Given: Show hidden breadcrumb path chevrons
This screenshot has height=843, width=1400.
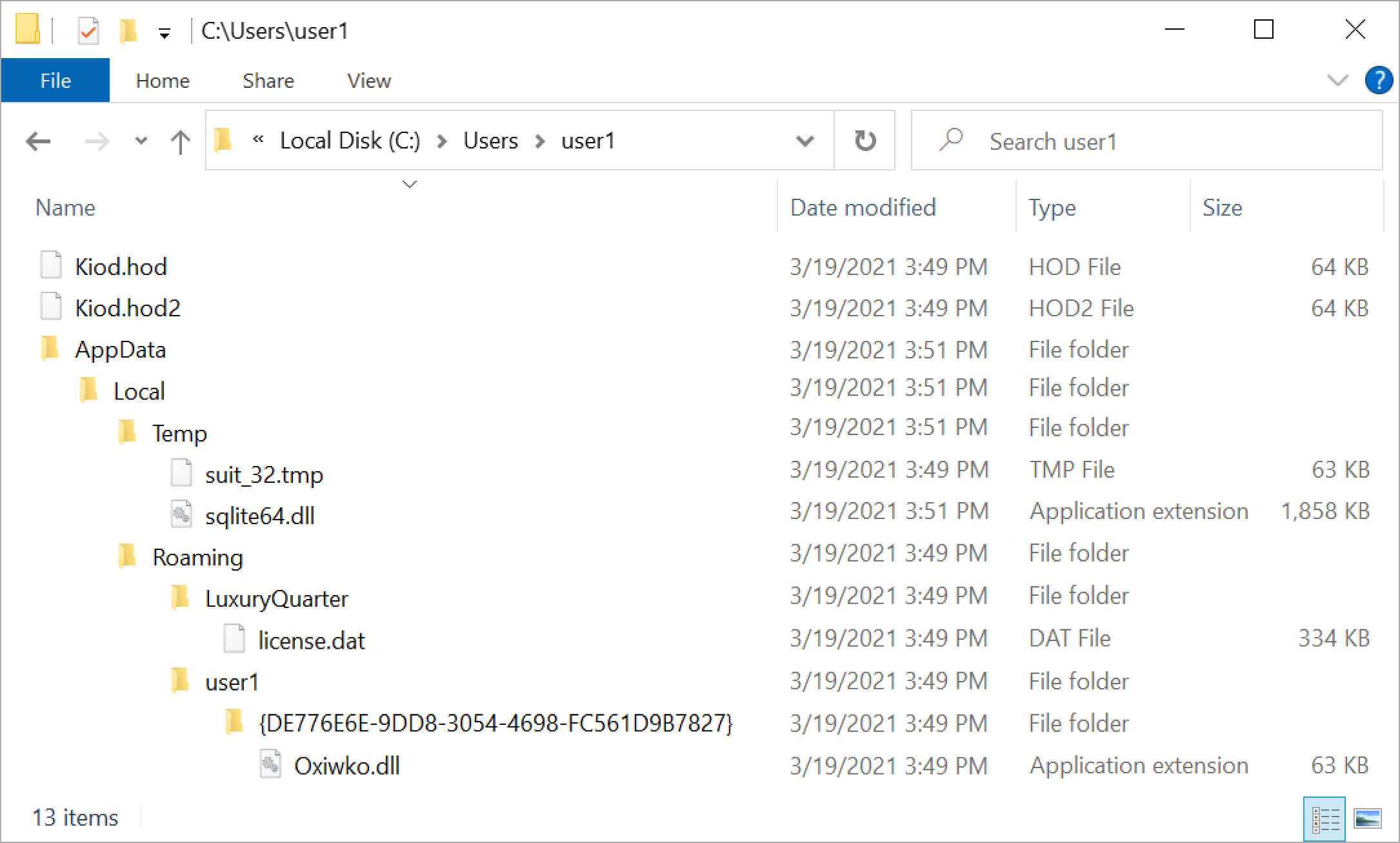Looking at the screenshot, I should pos(258,139).
